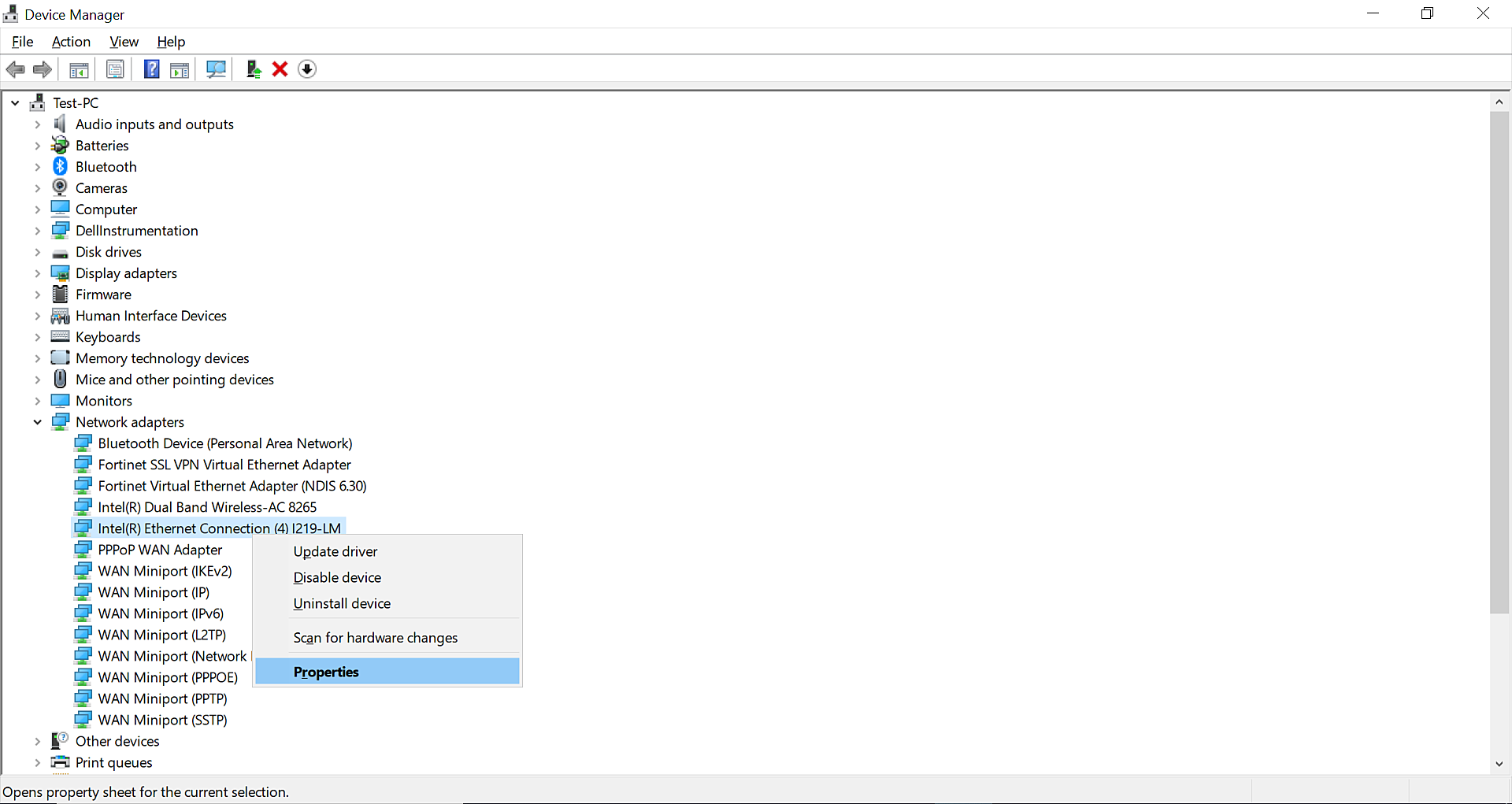Choose Update driver from the context menu
The width and height of the screenshot is (1512, 804).
click(387, 551)
